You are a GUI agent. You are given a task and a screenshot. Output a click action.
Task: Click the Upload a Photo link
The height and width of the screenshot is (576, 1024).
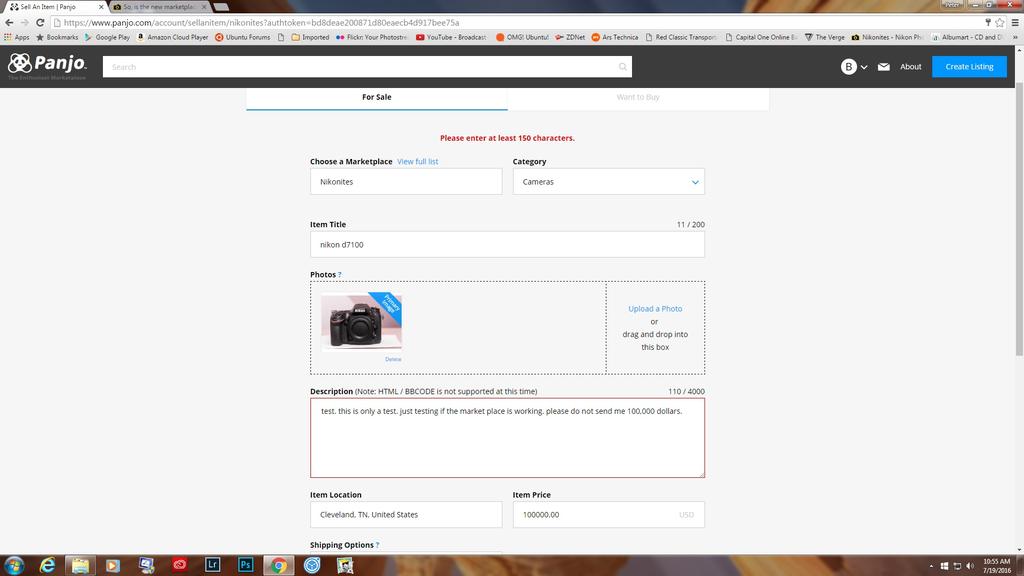(x=655, y=309)
